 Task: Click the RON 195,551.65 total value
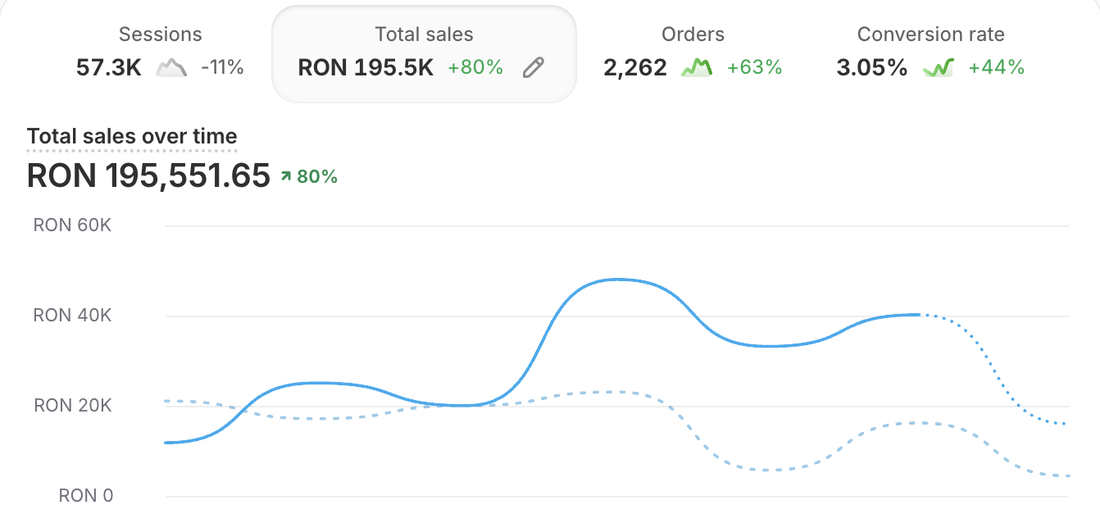point(148,175)
